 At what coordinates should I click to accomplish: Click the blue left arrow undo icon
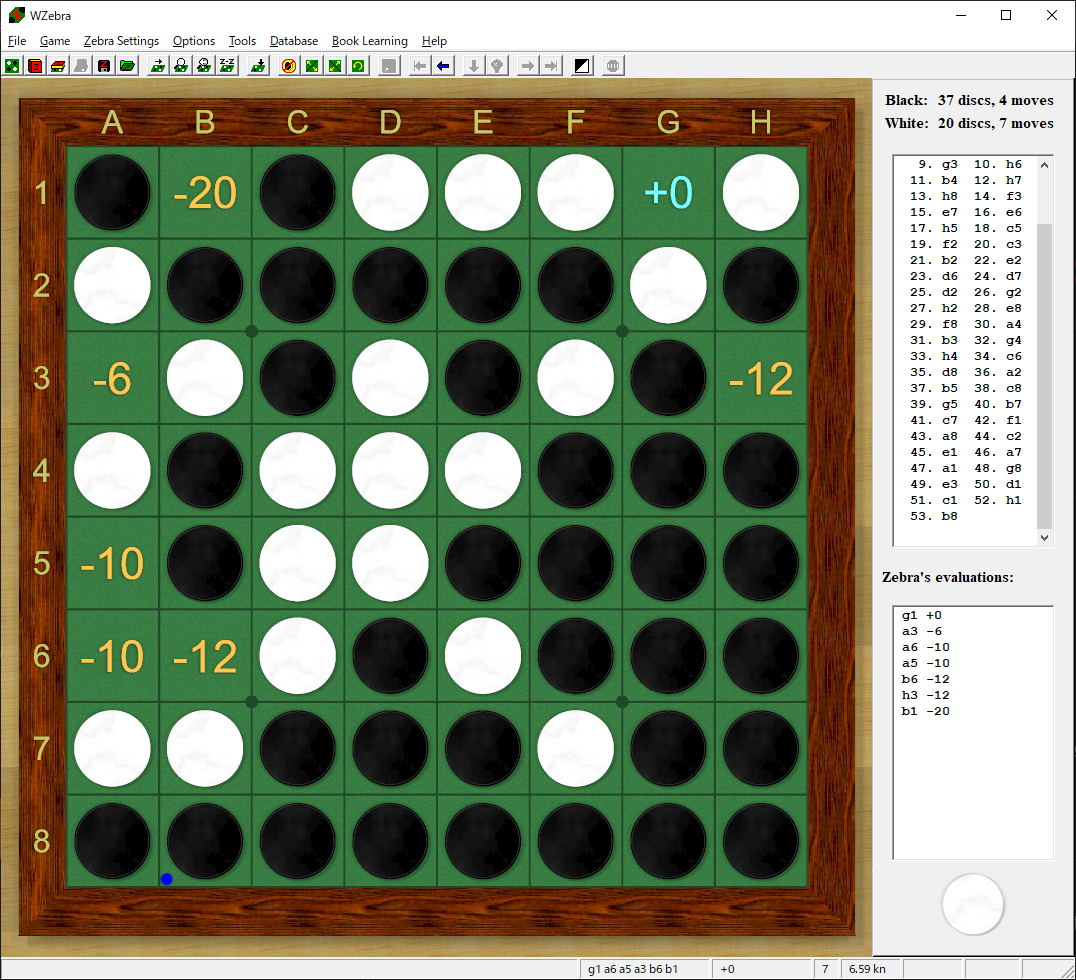tap(443, 66)
